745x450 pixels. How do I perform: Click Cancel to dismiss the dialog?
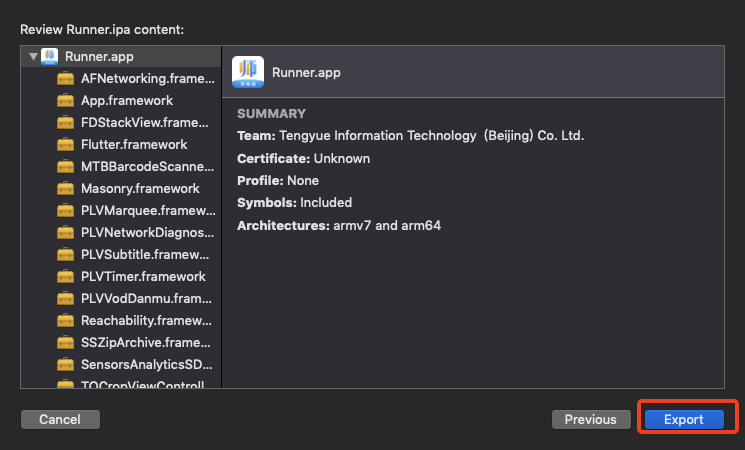click(x=60, y=420)
